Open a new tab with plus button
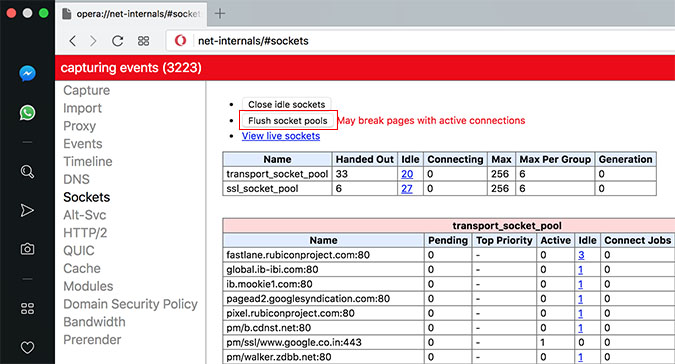675x364 pixels. (220, 13)
